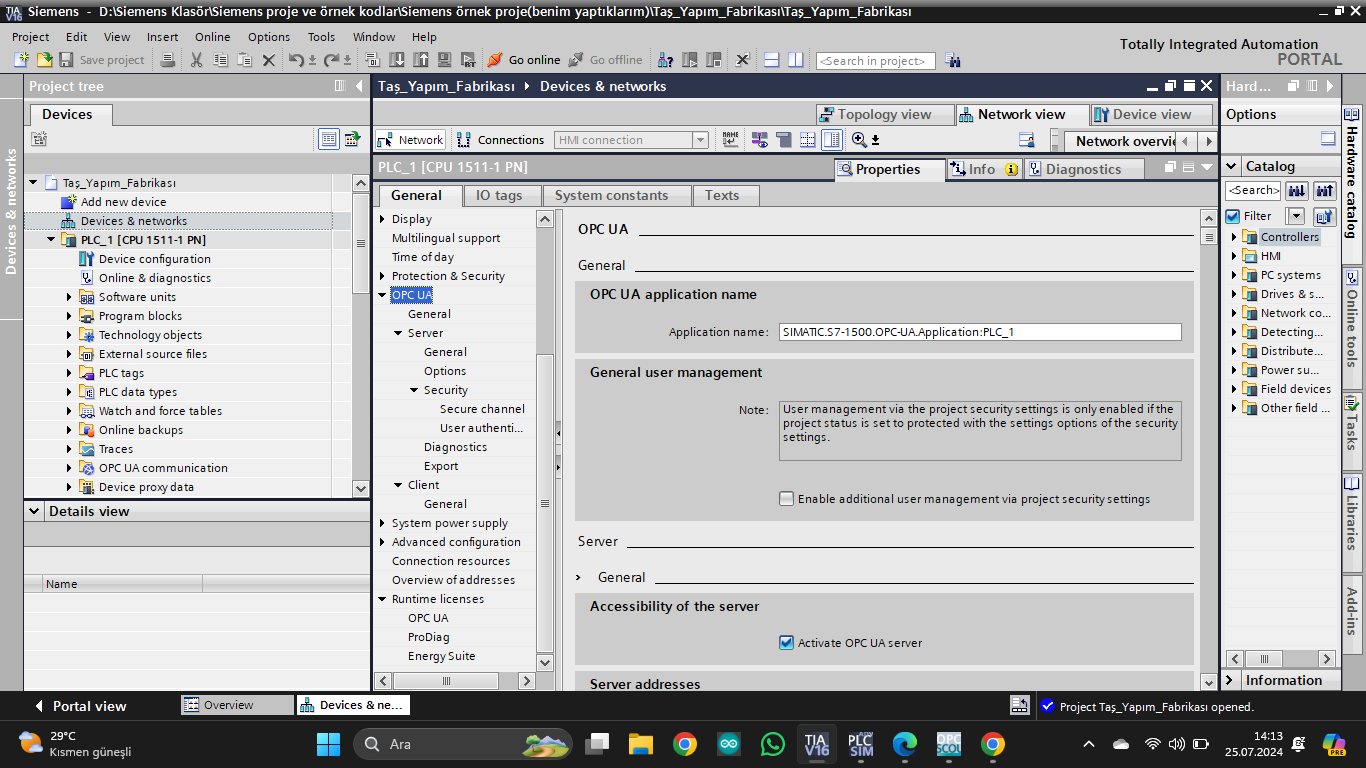Select Device configuration in project tree

point(154,259)
